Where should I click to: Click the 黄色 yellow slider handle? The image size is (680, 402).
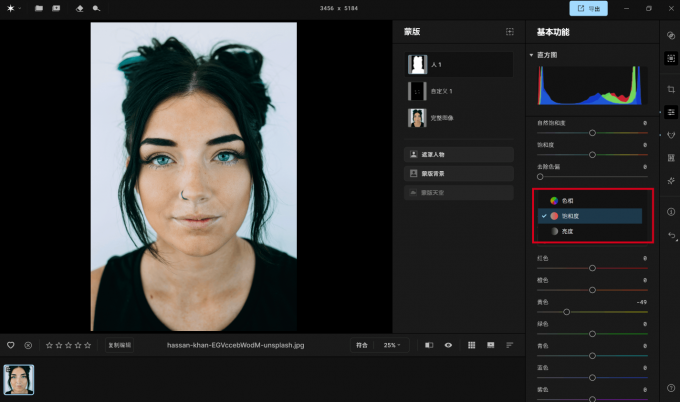click(x=566, y=312)
